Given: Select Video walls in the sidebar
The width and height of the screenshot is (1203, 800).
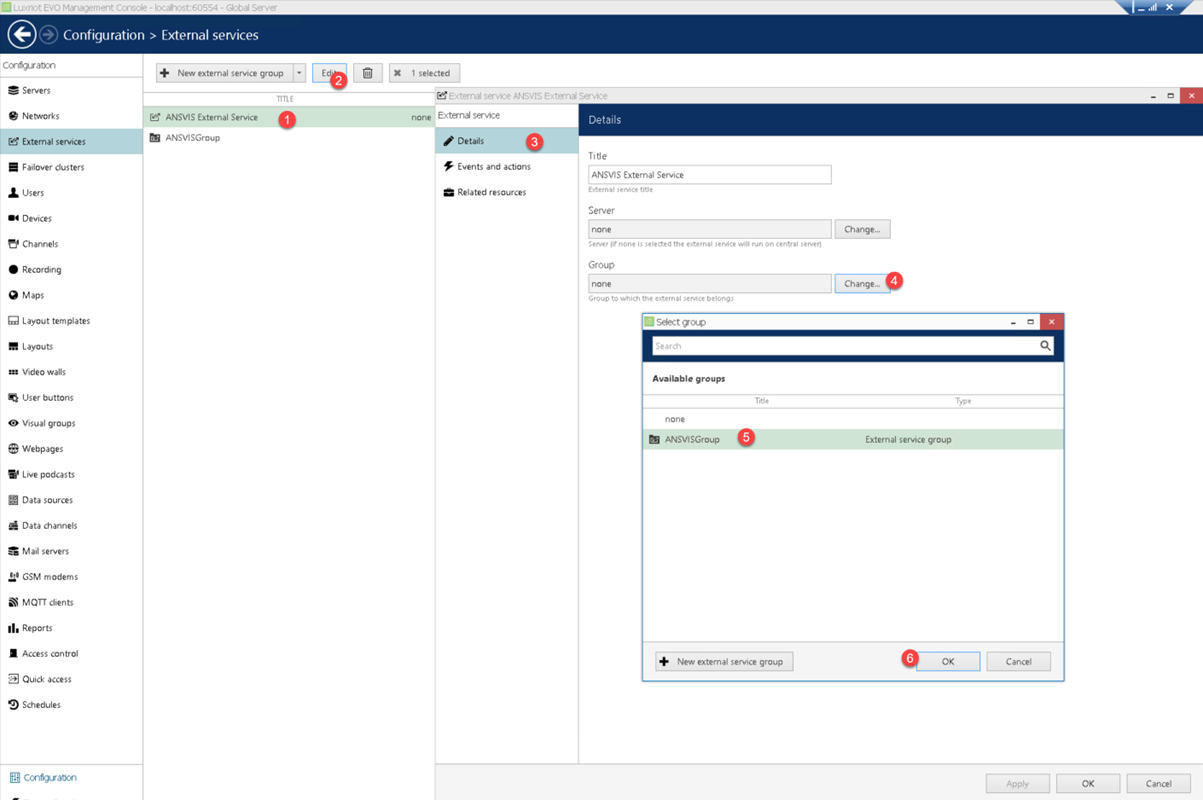Looking at the screenshot, I should coord(43,372).
